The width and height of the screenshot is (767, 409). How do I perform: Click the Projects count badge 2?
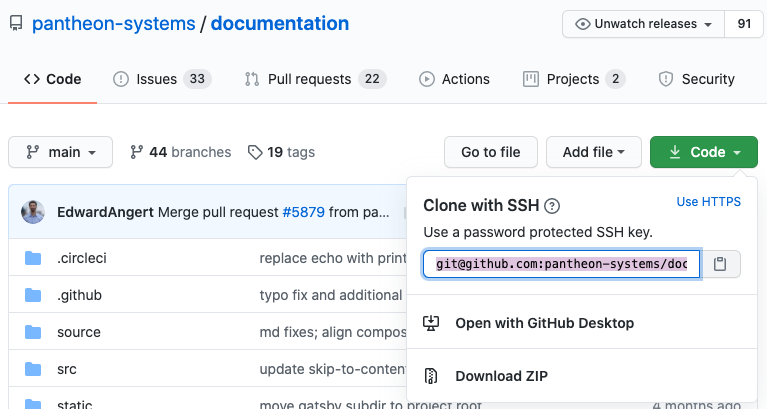(x=615, y=79)
